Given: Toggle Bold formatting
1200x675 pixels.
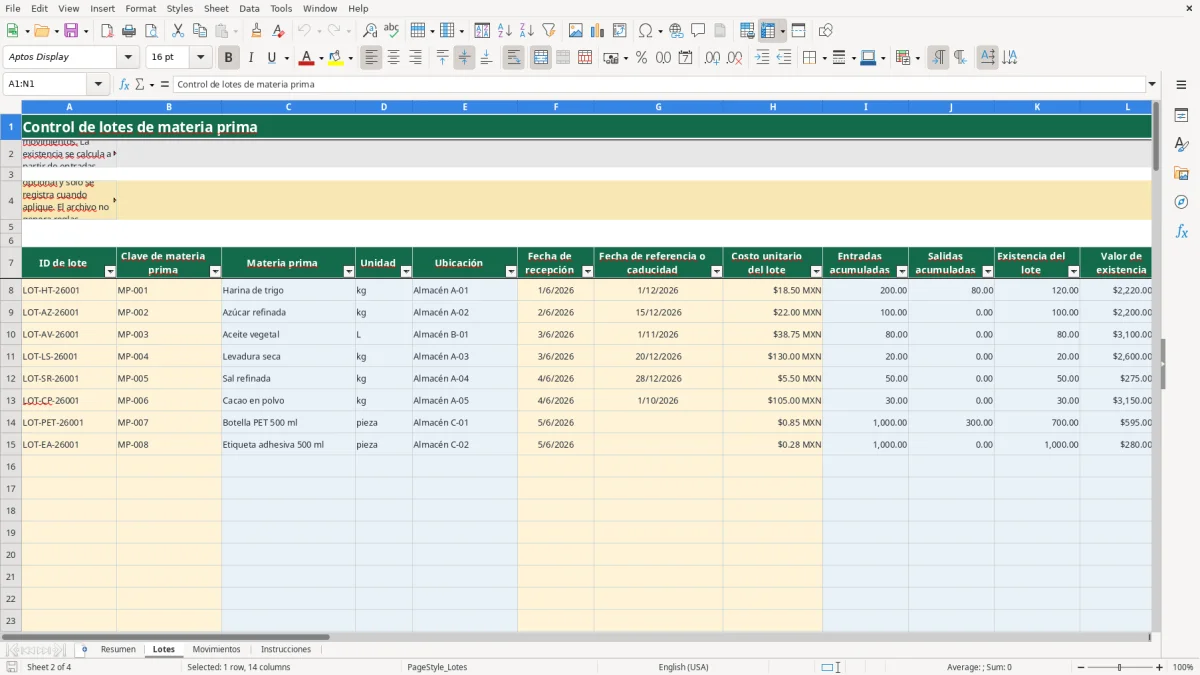Looking at the screenshot, I should 229,58.
